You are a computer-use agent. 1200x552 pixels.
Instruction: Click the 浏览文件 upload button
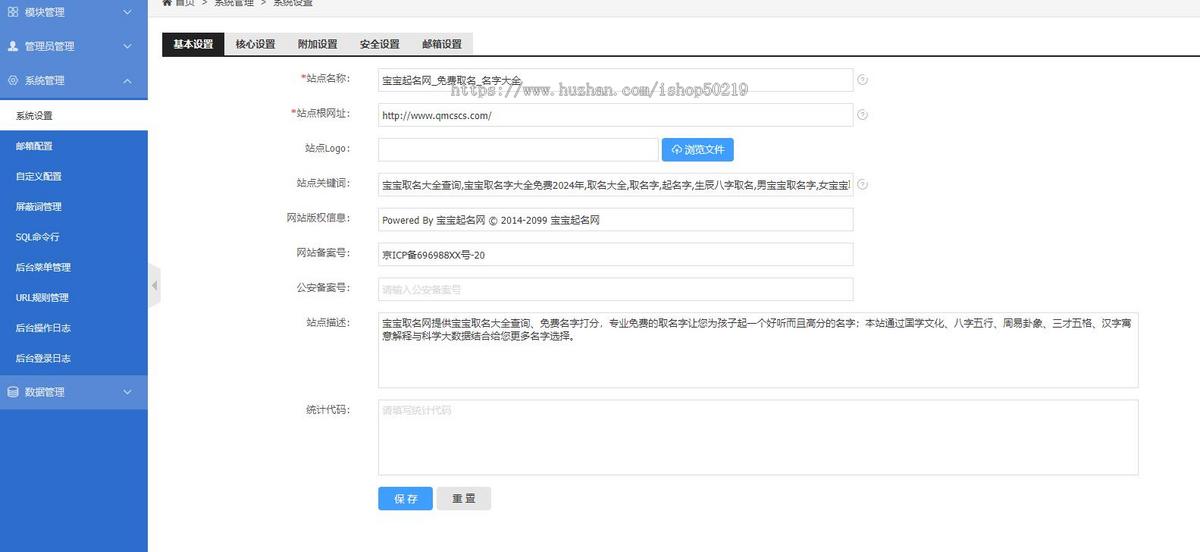point(698,150)
